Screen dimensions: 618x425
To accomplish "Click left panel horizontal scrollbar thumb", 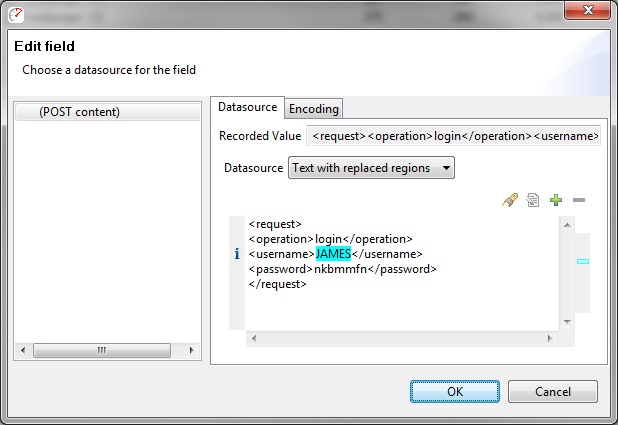I will [102, 350].
